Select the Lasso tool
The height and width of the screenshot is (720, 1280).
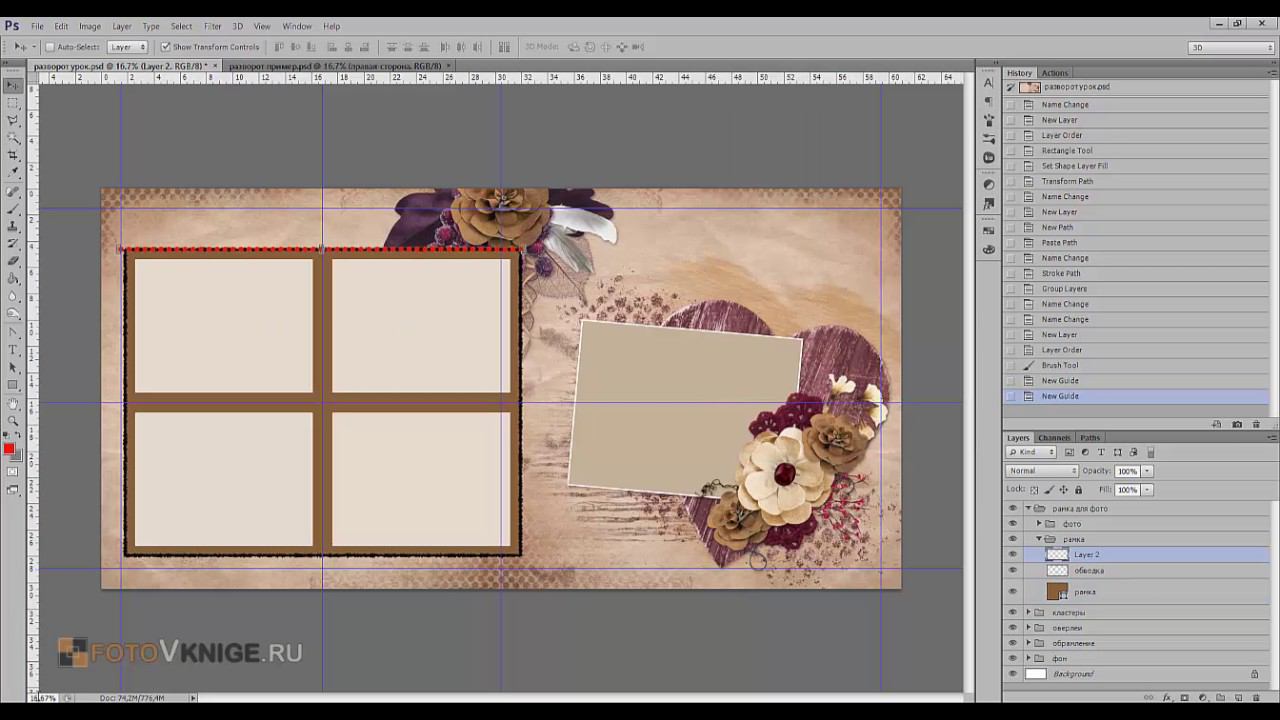coord(13,120)
